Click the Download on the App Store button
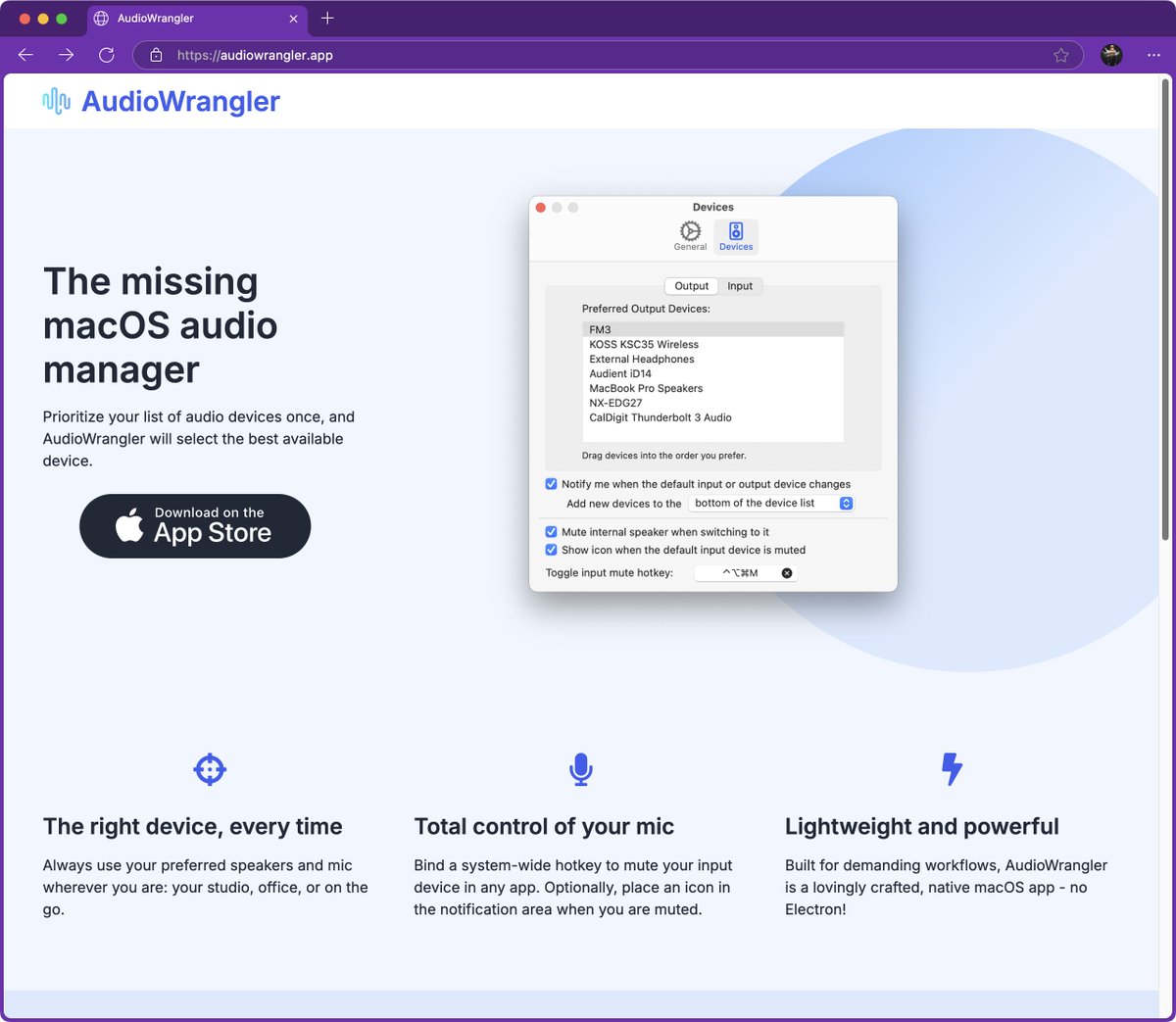 click(195, 526)
